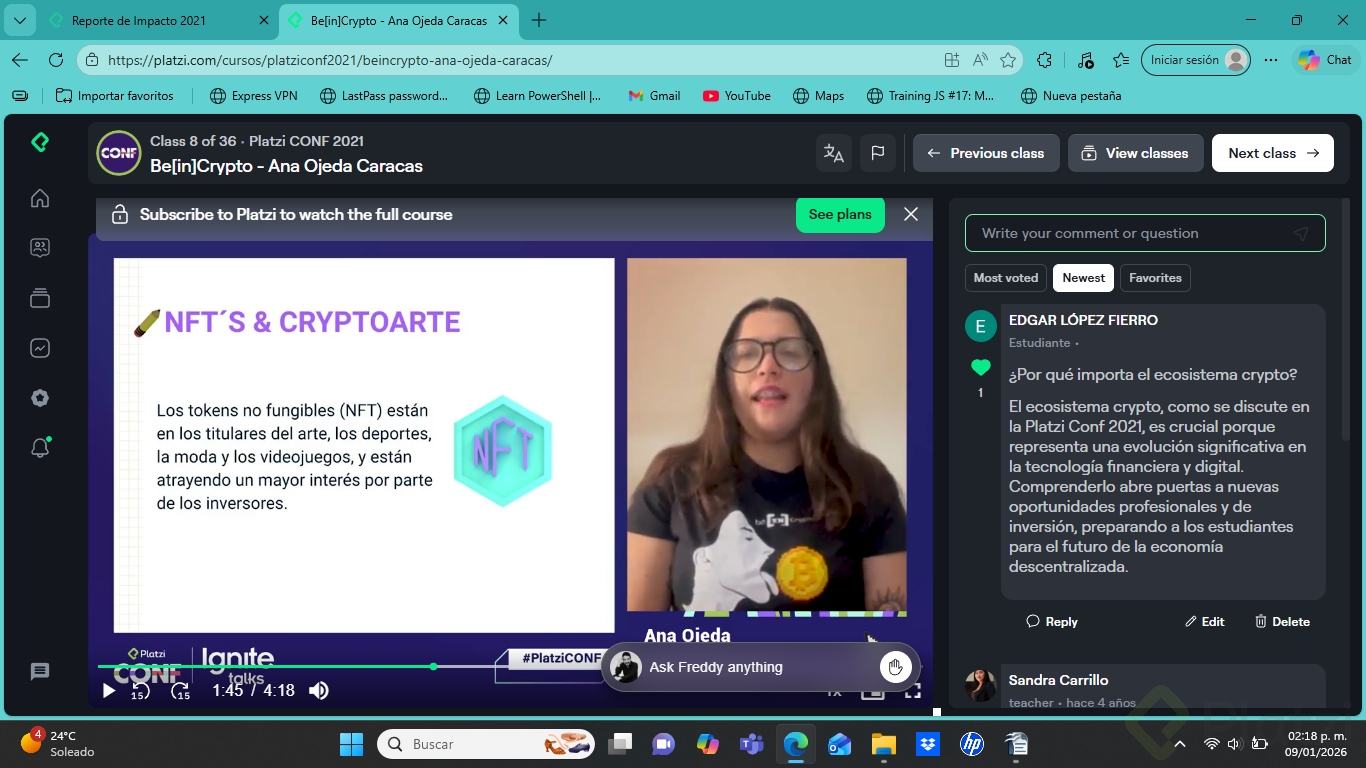Mute the video volume
This screenshot has height=768, width=1366.
319,690
